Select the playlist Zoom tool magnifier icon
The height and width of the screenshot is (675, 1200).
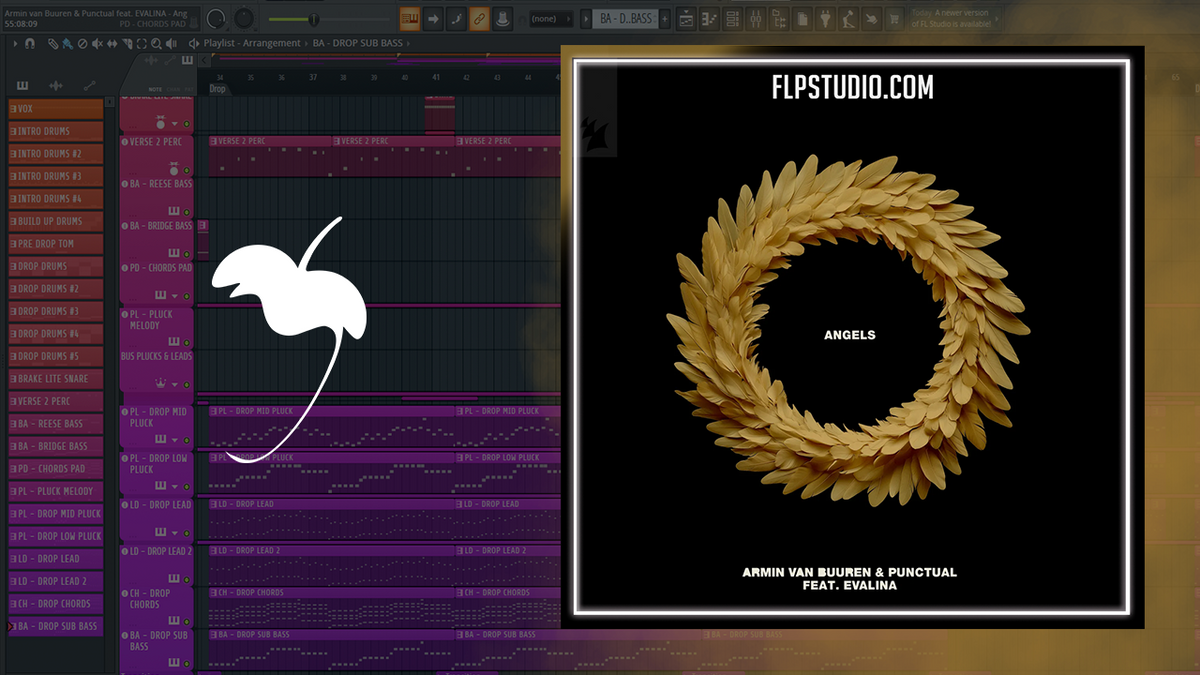(157, 43)
